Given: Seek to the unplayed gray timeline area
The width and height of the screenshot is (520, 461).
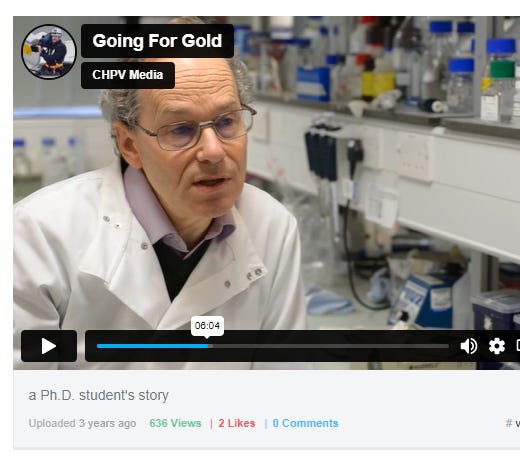Looking at the screenshot, I should point(328,346).
